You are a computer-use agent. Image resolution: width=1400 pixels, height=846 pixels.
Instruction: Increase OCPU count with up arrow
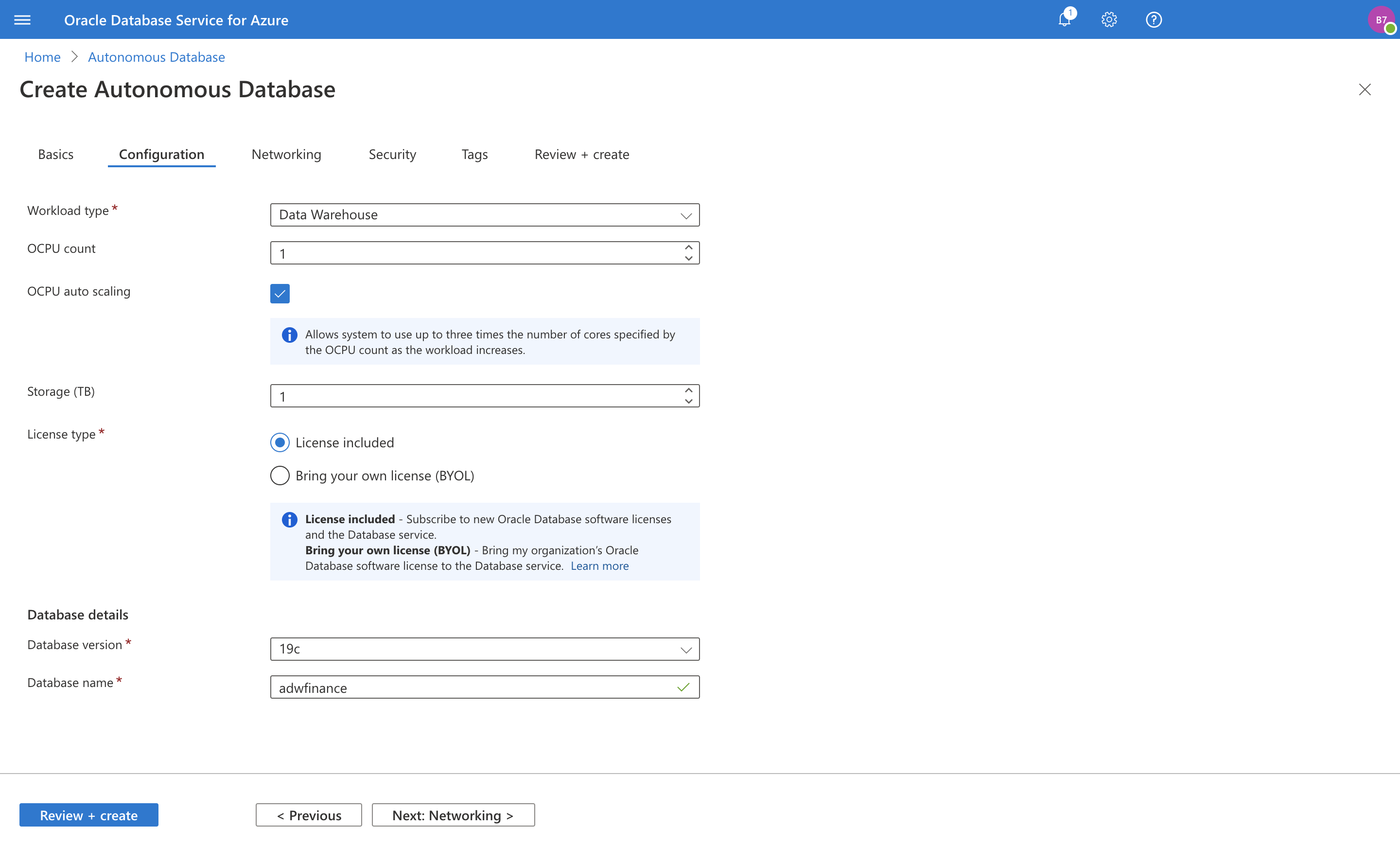[688, 247]
